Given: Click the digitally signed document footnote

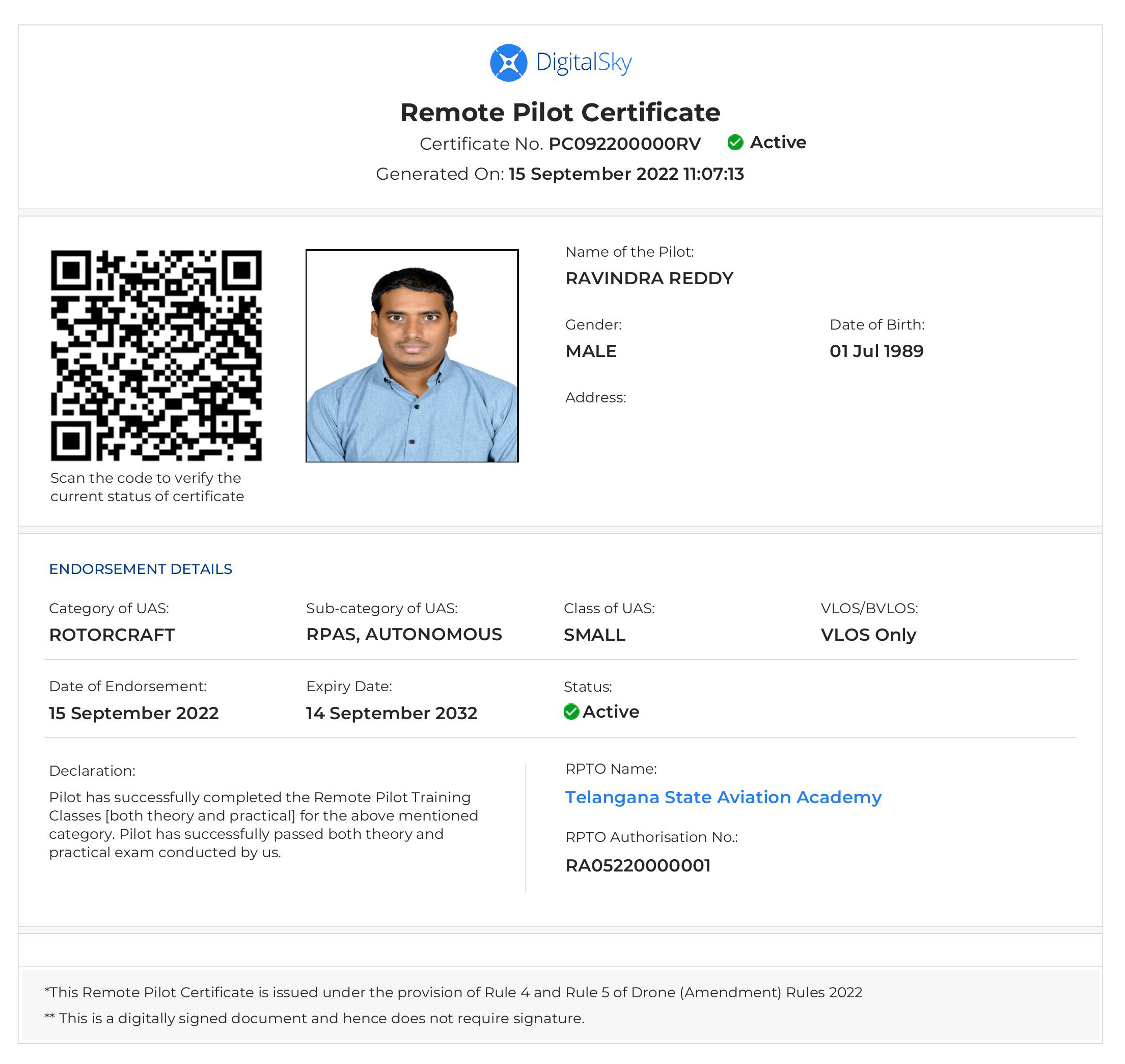Looking at the screenshot, I should pyautogui.click(x=314, y=1019).
